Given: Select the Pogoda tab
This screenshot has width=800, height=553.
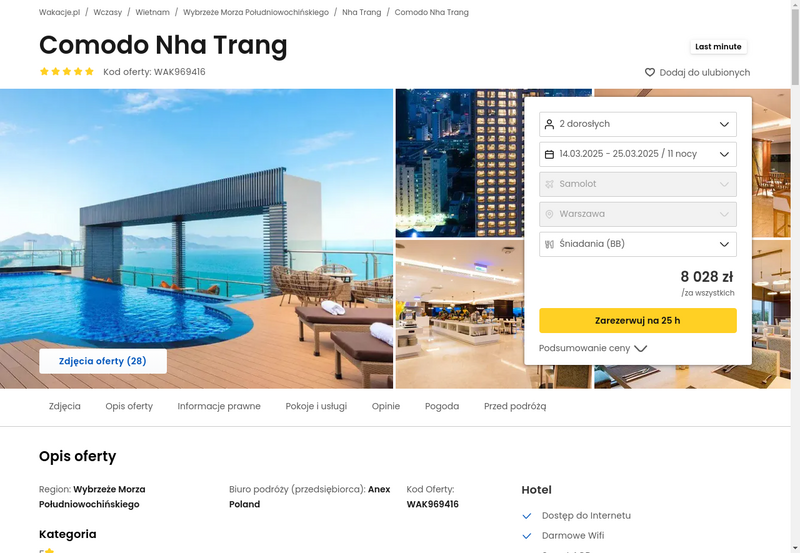Looking at the screenshot, I should (x=442, y=406).
